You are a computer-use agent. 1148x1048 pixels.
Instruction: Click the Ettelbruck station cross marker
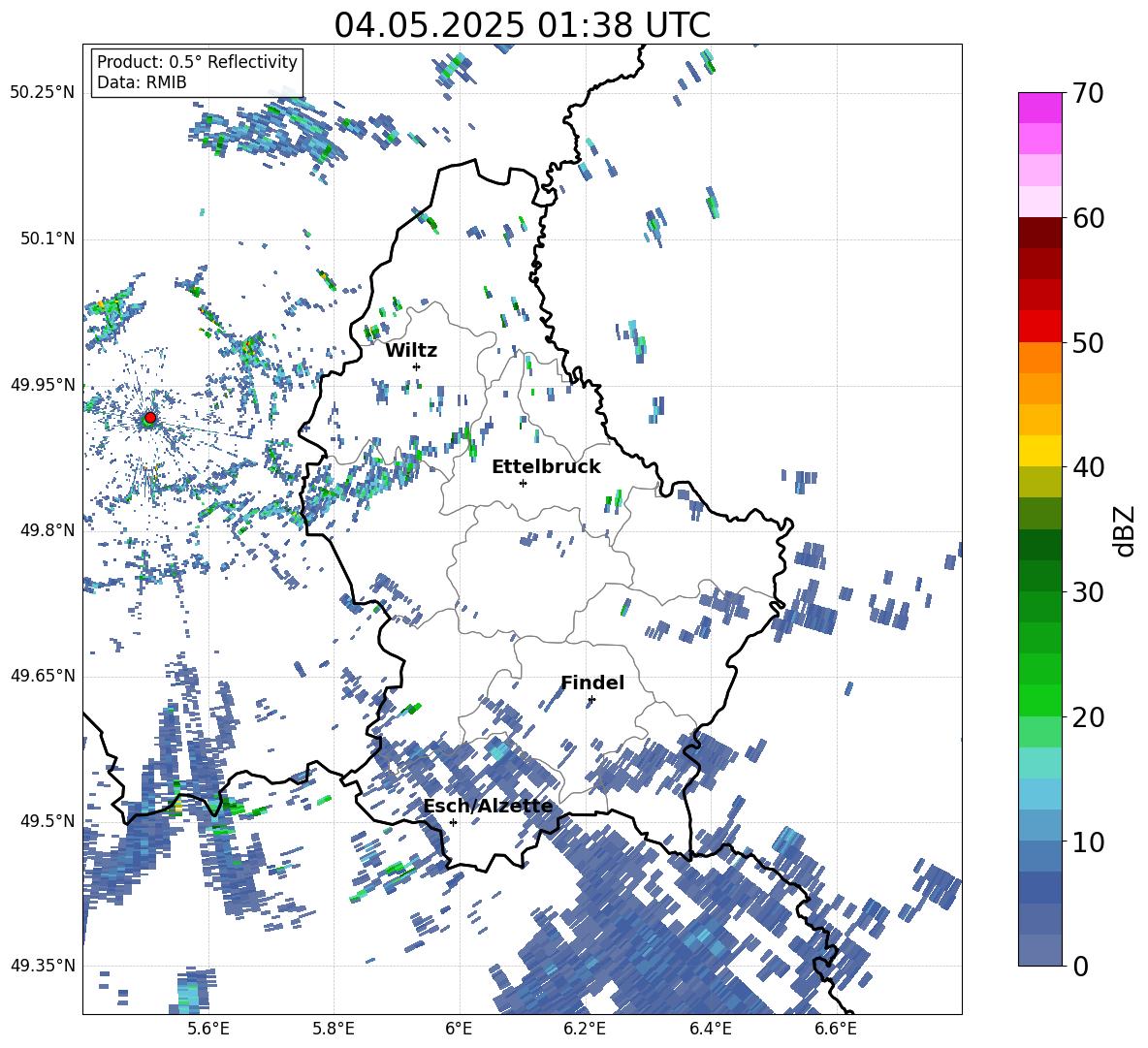tap(523, 483)
